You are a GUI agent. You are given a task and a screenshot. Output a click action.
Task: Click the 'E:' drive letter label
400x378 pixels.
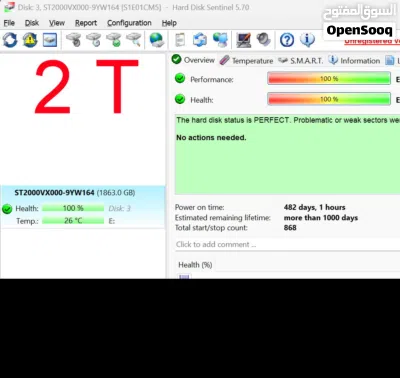point(112,221)
